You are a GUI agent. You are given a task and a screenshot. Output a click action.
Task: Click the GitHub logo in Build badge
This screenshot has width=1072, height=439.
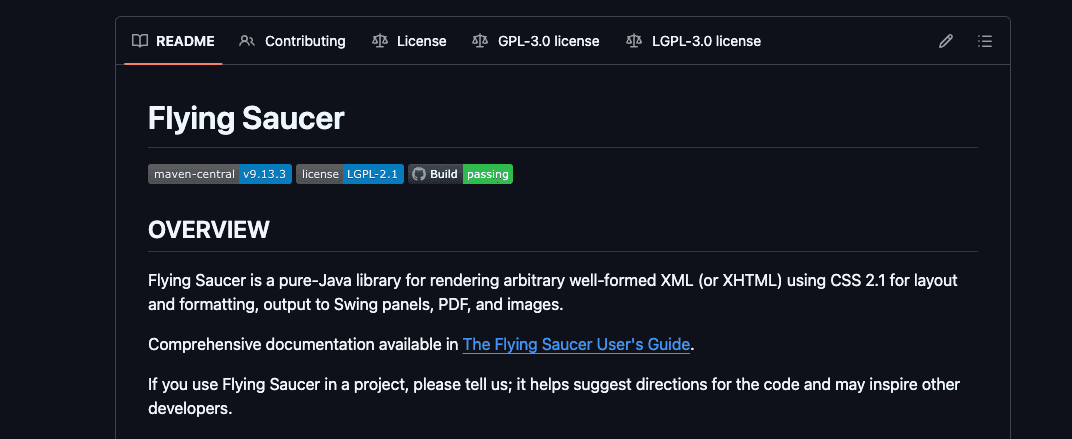(418, 174)
